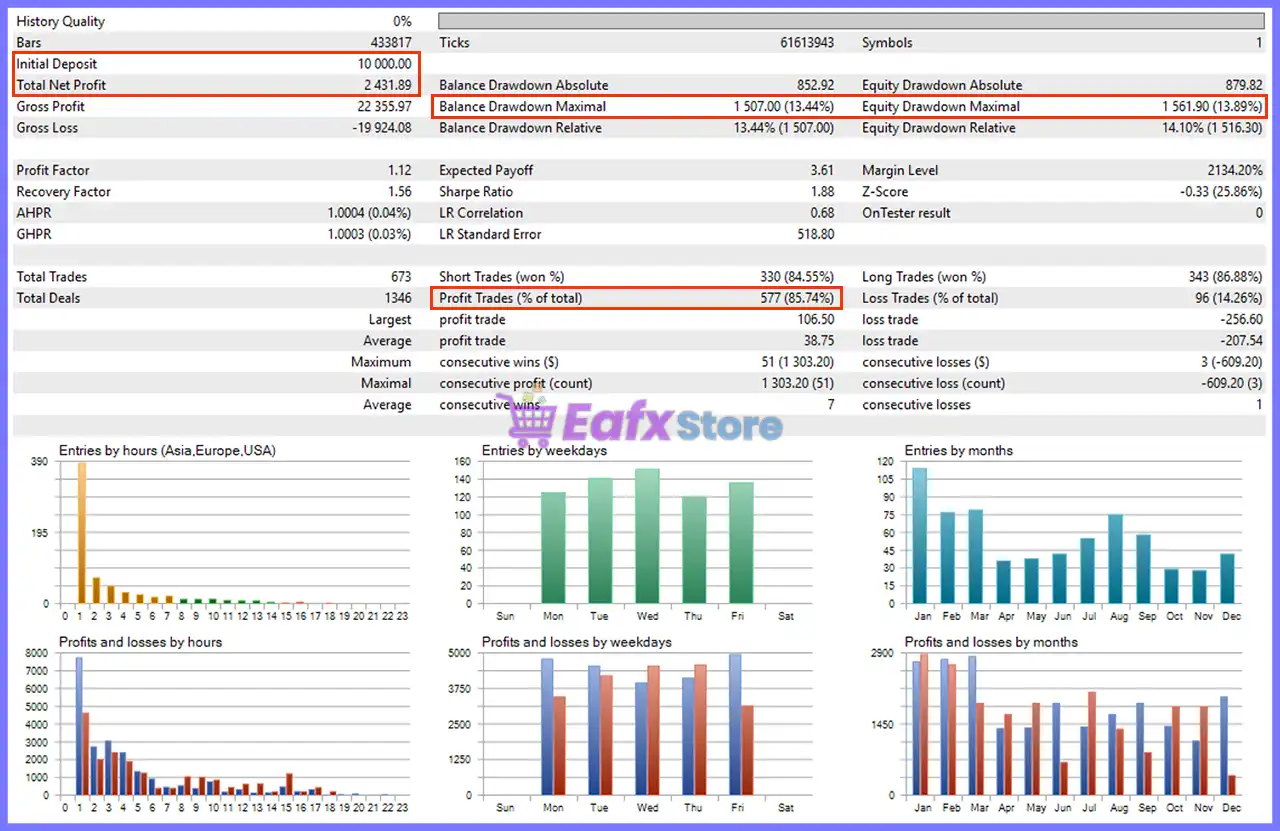Click the Gross Profit value '22 355.97'
Screen dimensions: 1280x831
coord(384,106)
